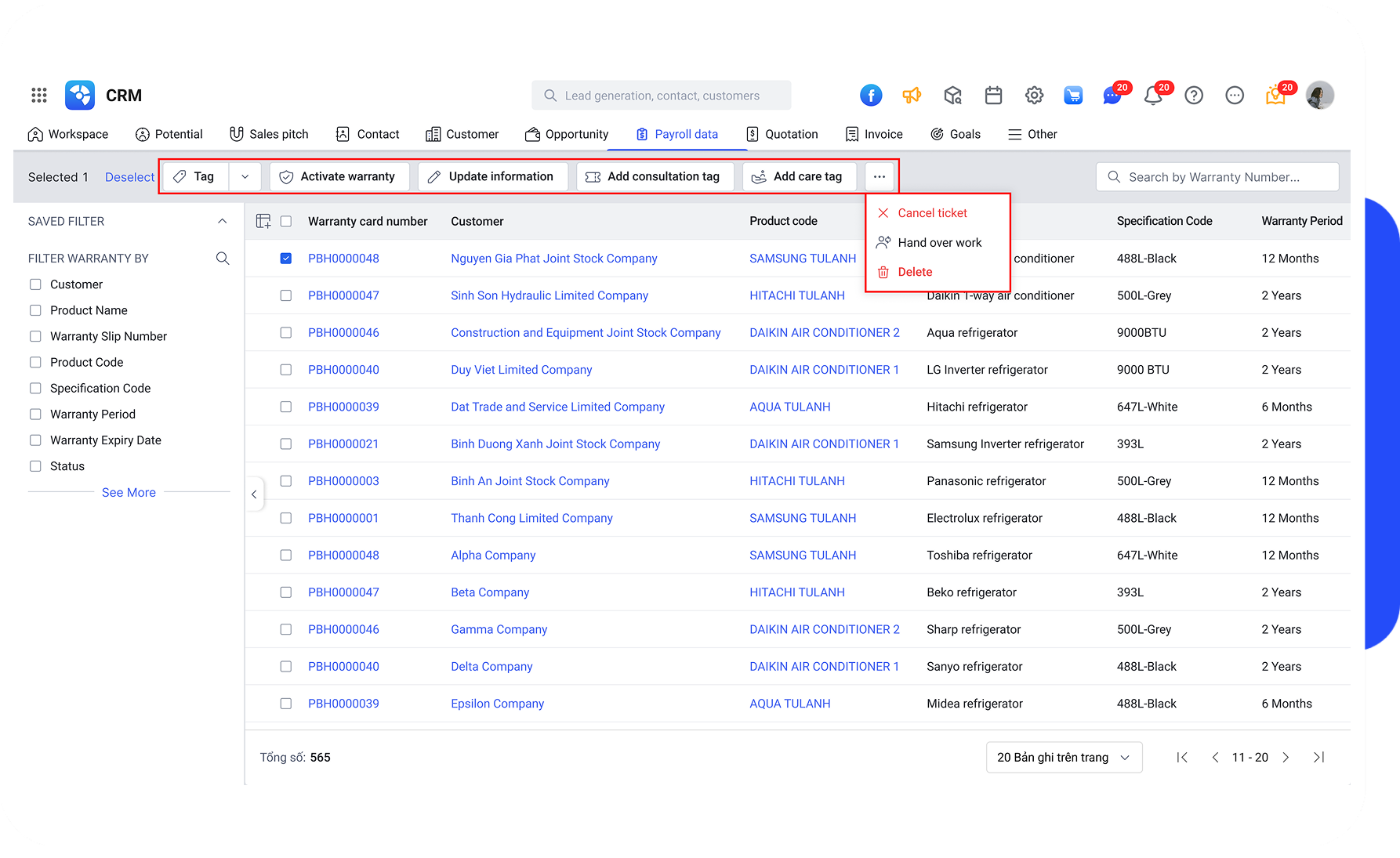Open the app grid launcher icon
Viewport: 1400px width, 858px height.
pos(38,95)
